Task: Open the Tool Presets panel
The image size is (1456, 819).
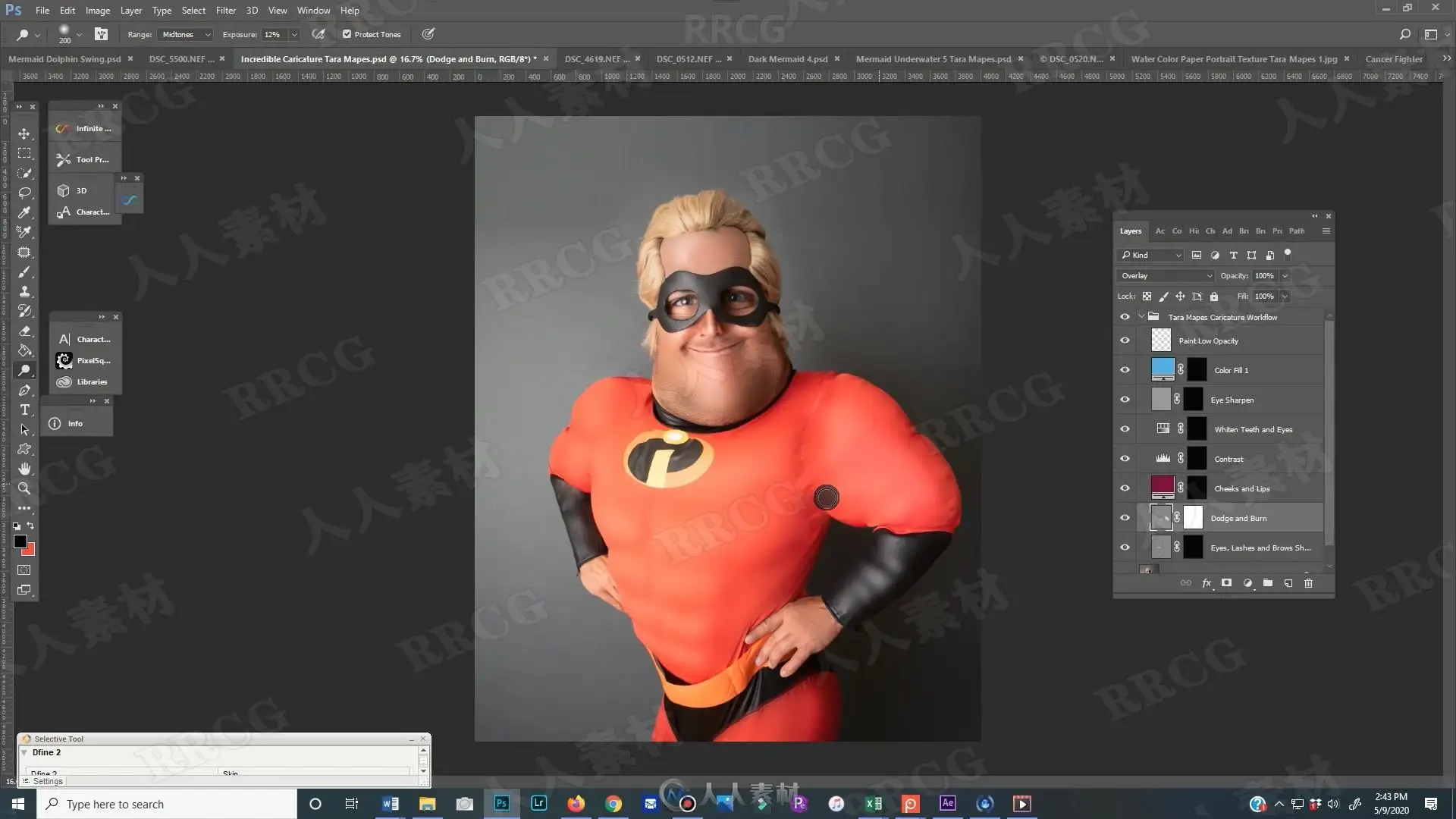Action: click(x=85, y=160)
